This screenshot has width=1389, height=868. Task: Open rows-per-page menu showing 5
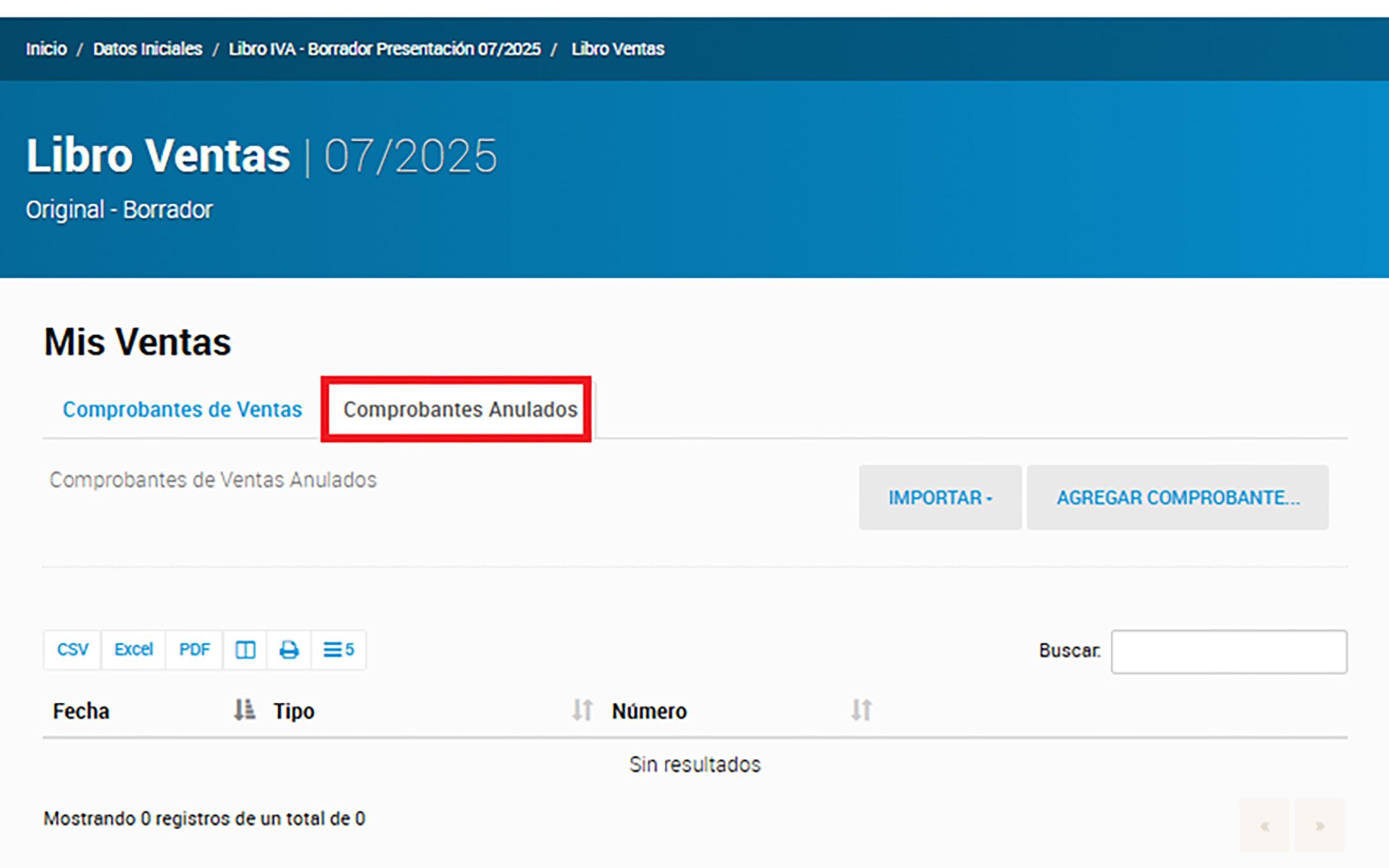[339, 650]
